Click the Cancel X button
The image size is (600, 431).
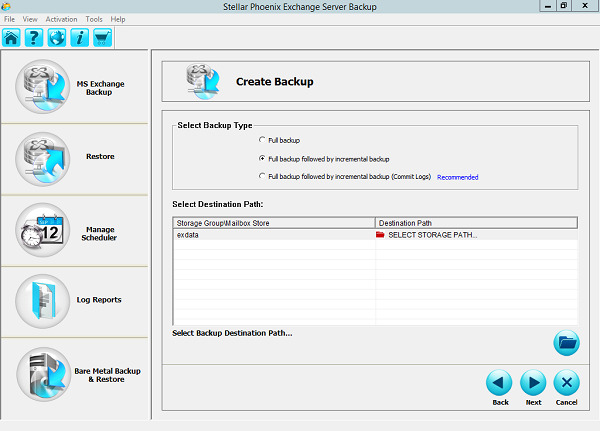(x=566, y=382)
